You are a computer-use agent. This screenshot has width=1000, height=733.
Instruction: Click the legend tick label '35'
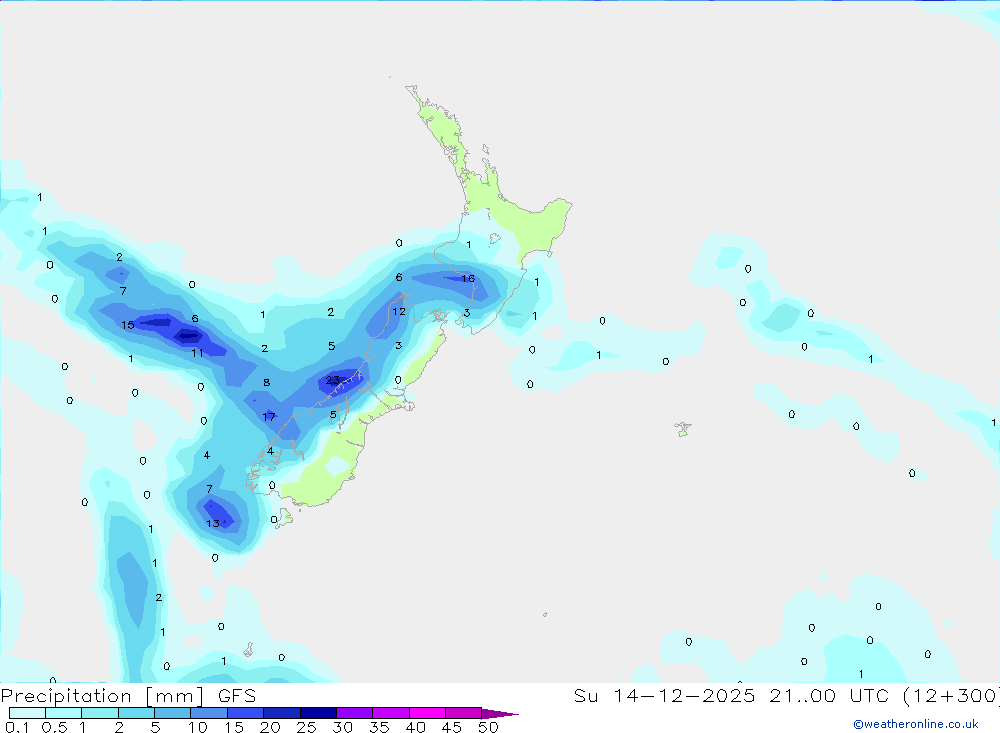click(379, 727)
